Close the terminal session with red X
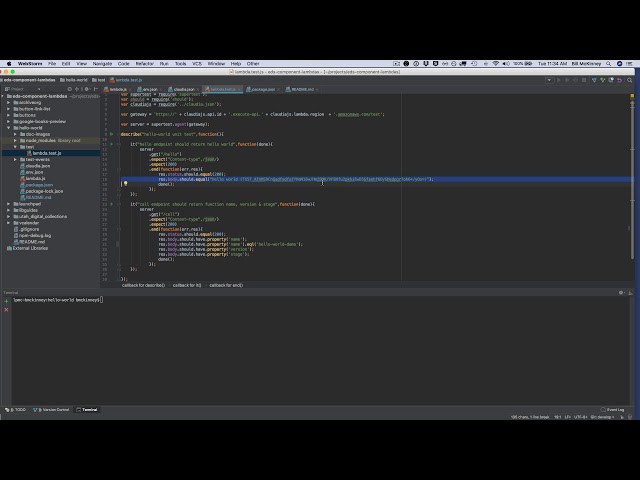The image size is (640, 480). point(6,310)
